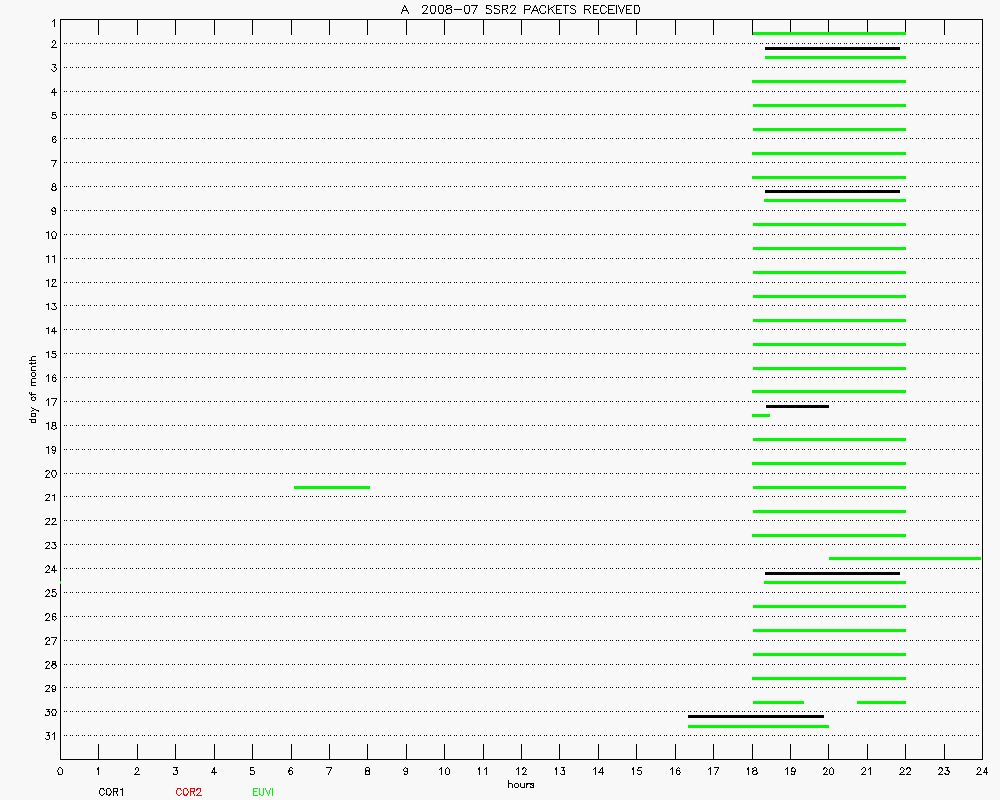This screenshot has height=800, width=1000.
Task: Click the day 31 label on the y-axis
Action: pos(50,736)
